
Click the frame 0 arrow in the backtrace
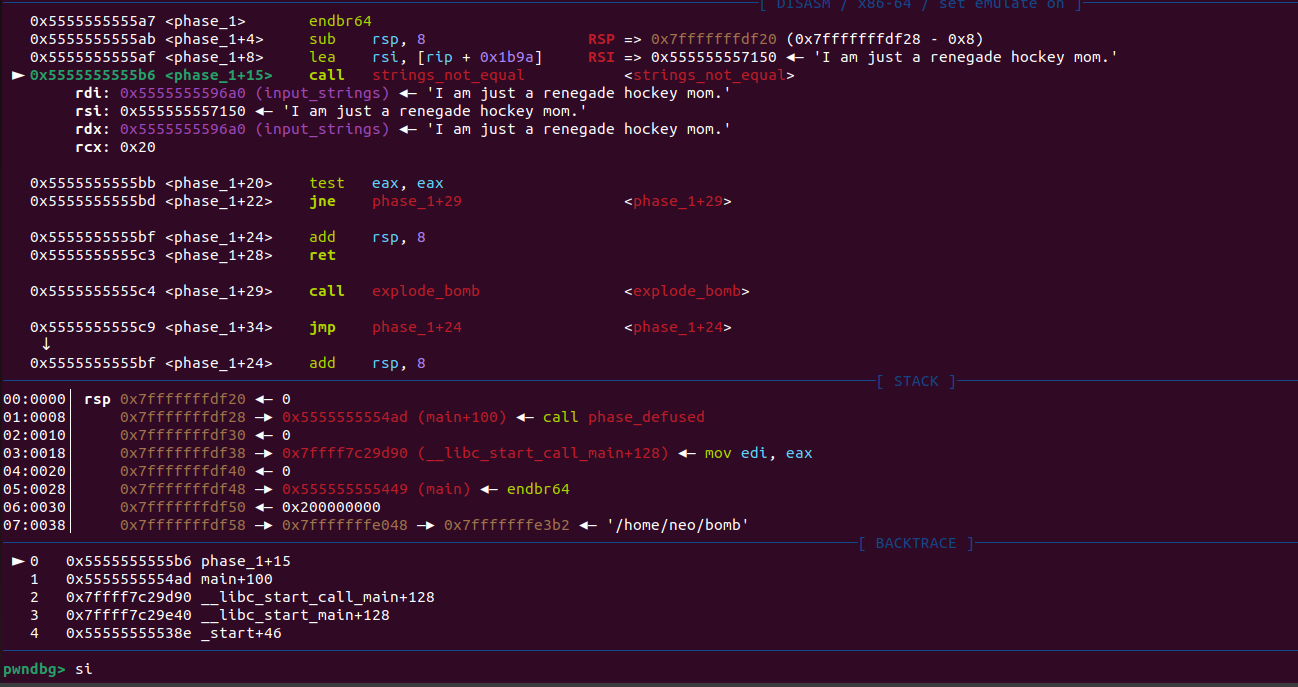point(17,561)
